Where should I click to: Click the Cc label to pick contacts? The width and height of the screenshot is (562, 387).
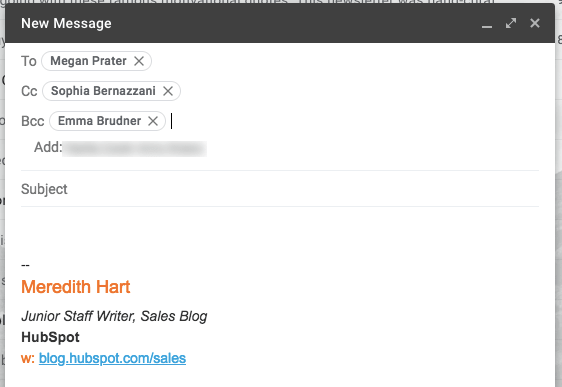(x=29, y=91)
